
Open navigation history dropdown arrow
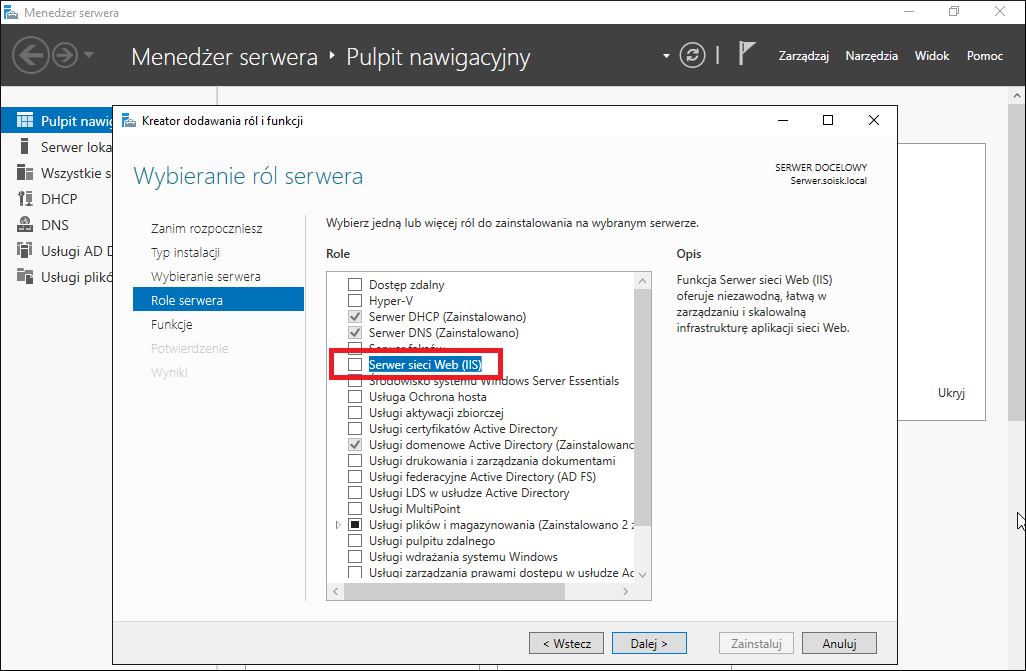[x=89, y=55]
